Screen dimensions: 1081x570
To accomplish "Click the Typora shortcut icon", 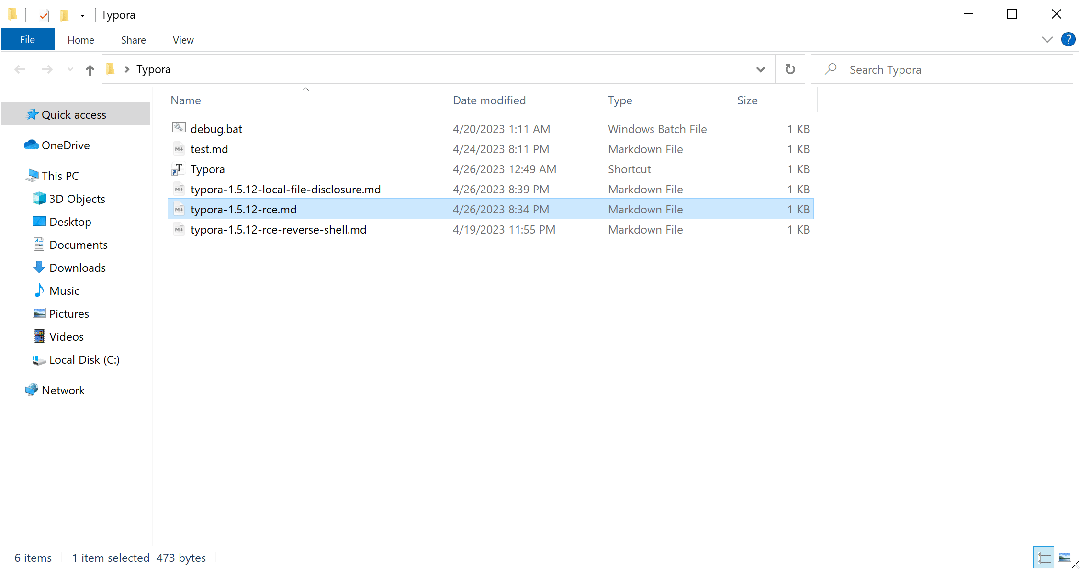I will (x=179, y=169).
